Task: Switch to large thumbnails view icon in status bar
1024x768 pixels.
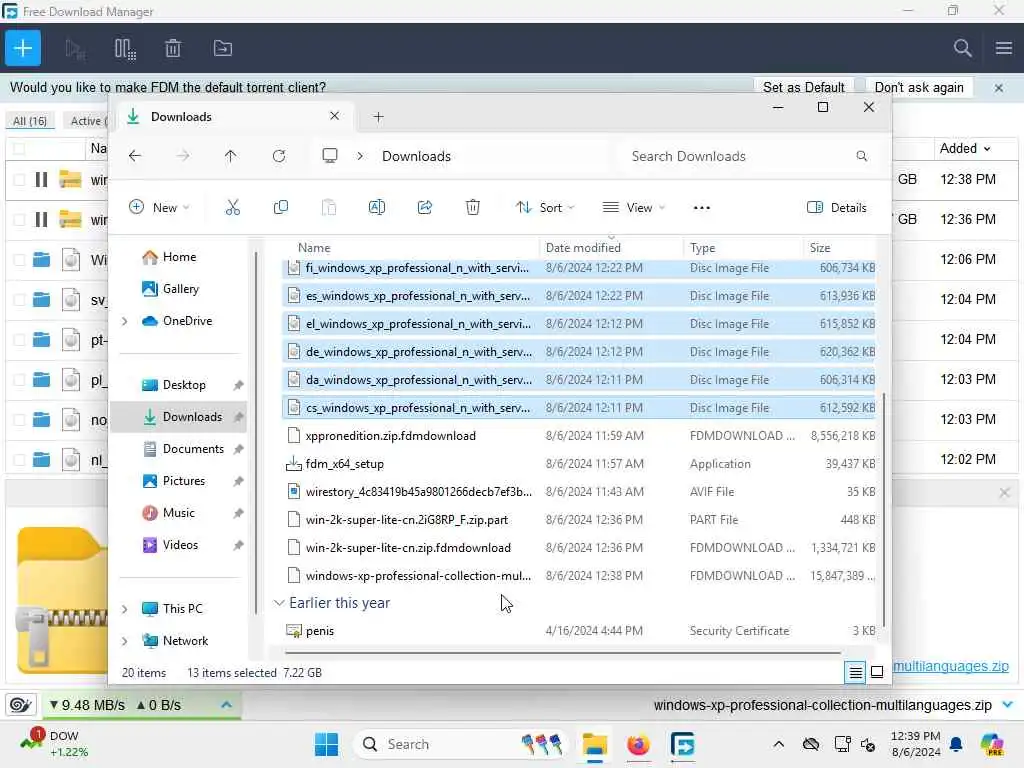Action: (877, 672)
